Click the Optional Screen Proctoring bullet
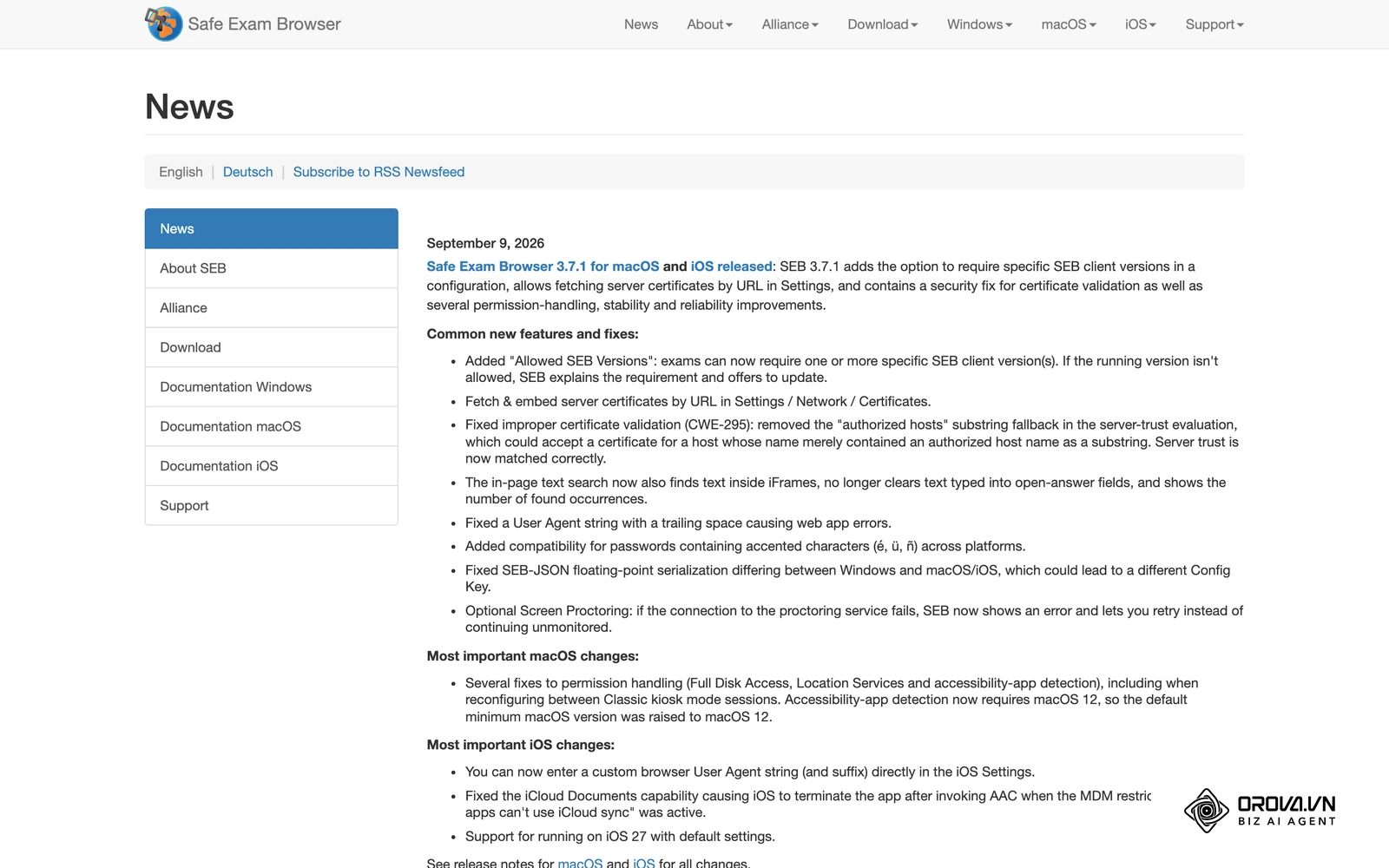 (x=854, y=619)
